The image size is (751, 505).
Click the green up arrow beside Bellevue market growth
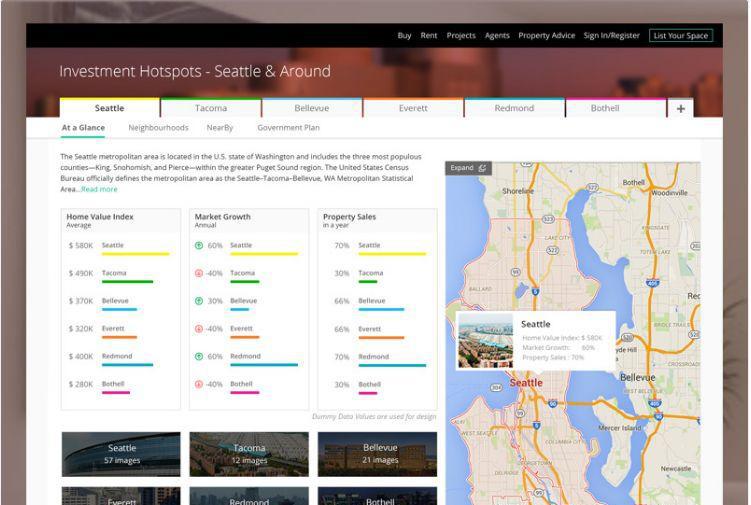(x=199, y=301)
